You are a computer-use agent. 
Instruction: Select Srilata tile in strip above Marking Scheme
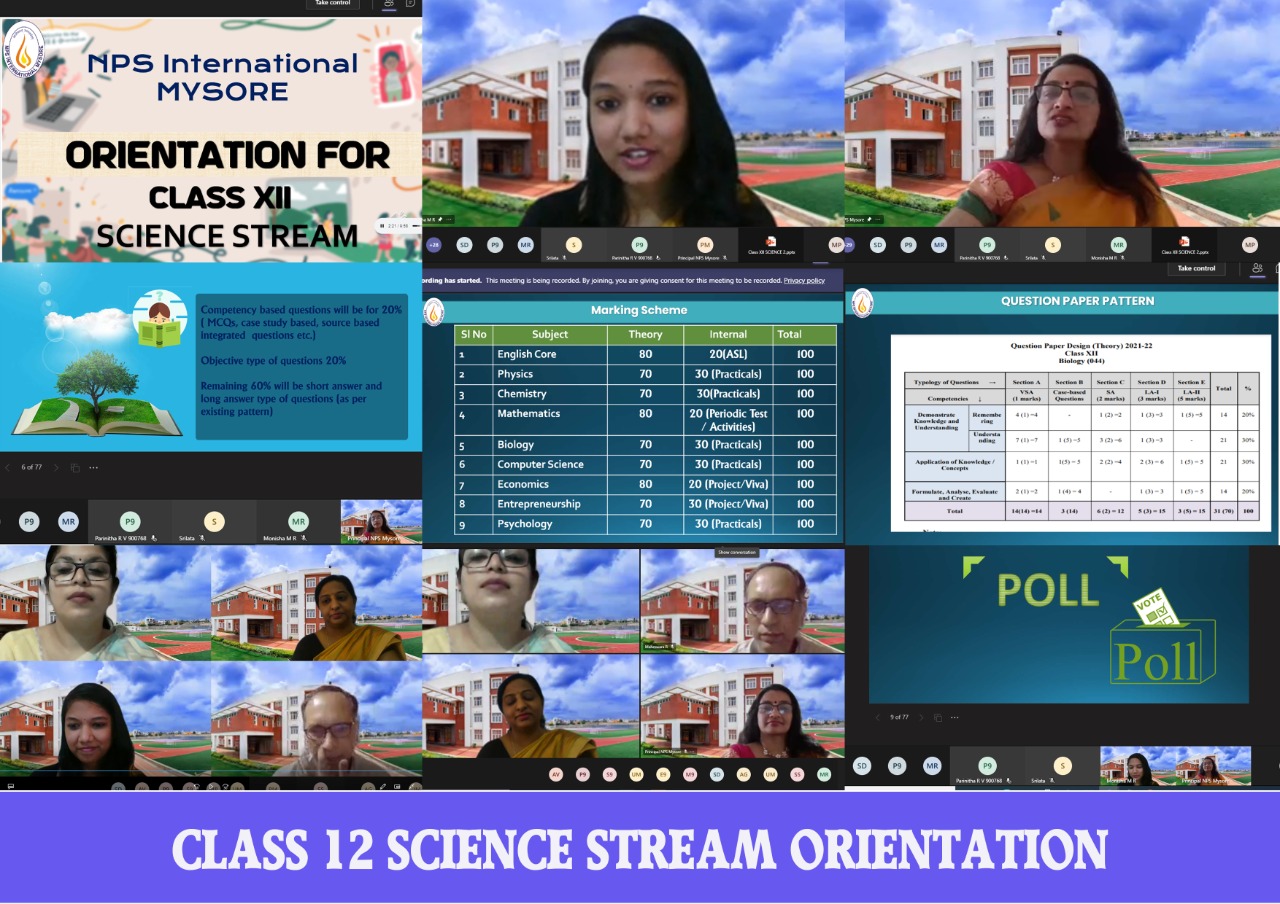click(x=573, y=246)
